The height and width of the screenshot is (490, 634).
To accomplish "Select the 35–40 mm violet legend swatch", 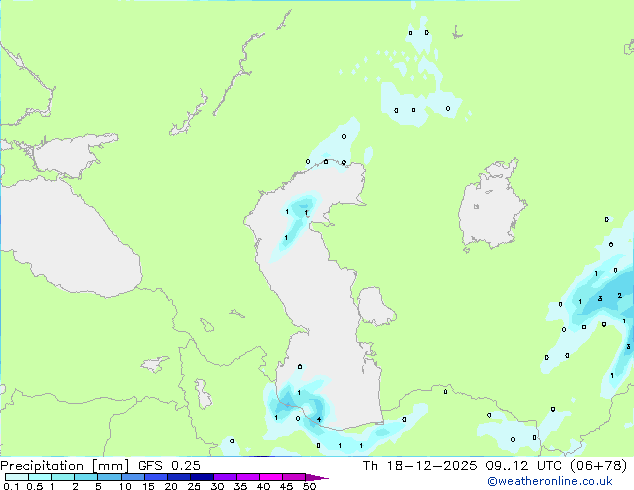I will point(248,477).
